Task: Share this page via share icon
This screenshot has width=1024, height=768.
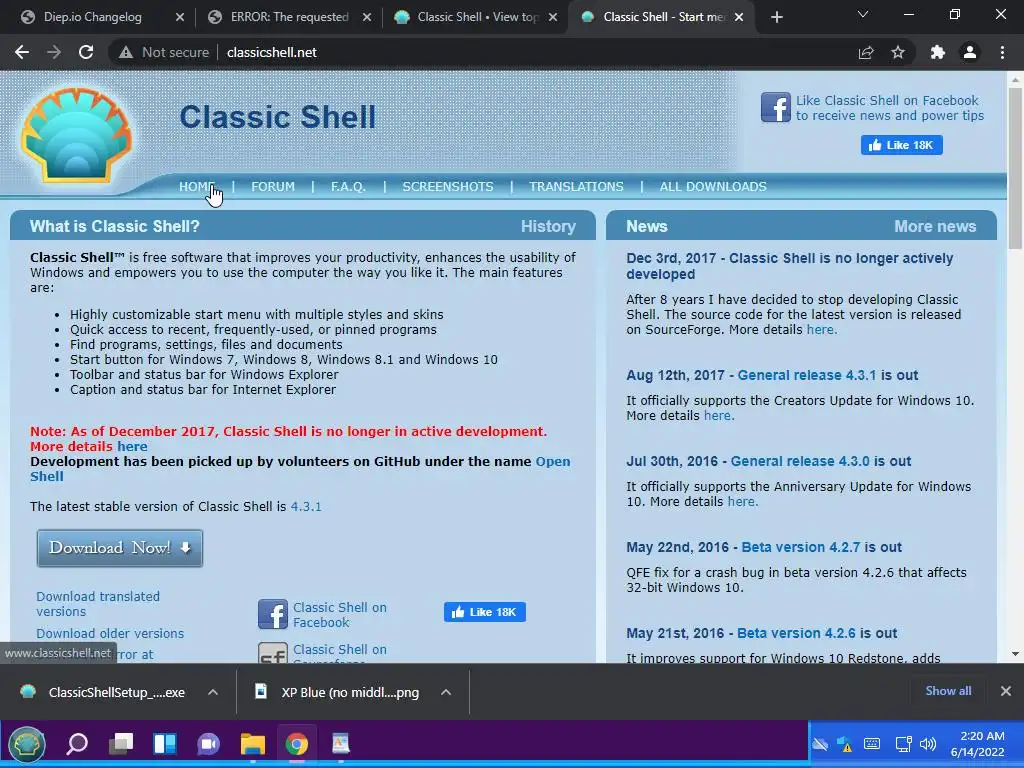Action: click(x=866, y=52)
